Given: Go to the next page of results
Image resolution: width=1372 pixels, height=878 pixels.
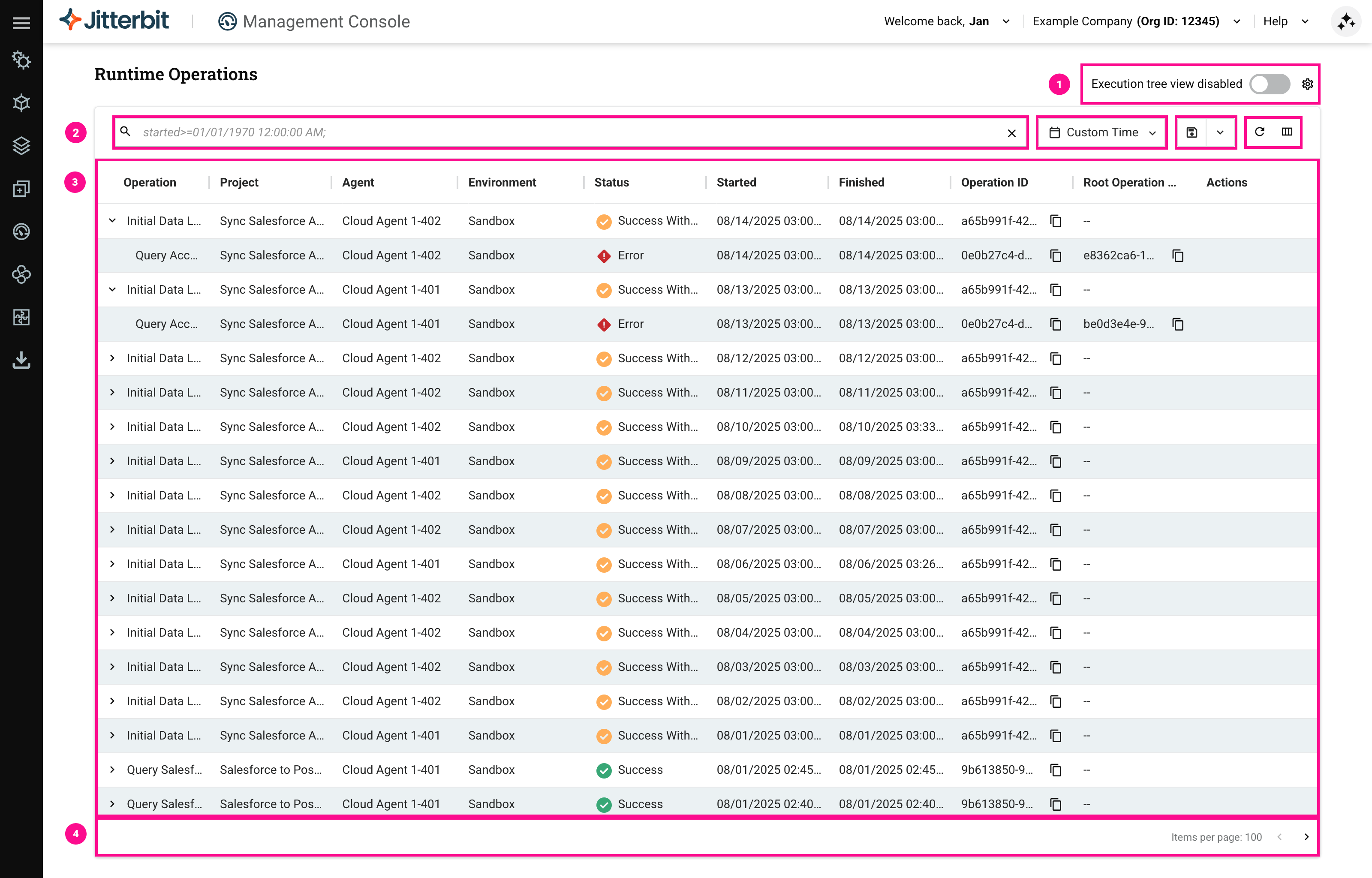Looking at the screenshot, I should click(1306, 836).
